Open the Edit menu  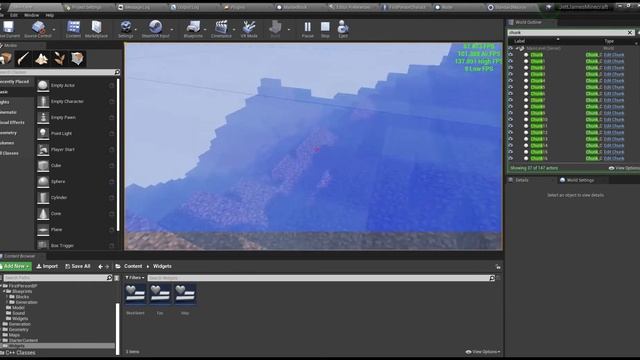point(14,15)
